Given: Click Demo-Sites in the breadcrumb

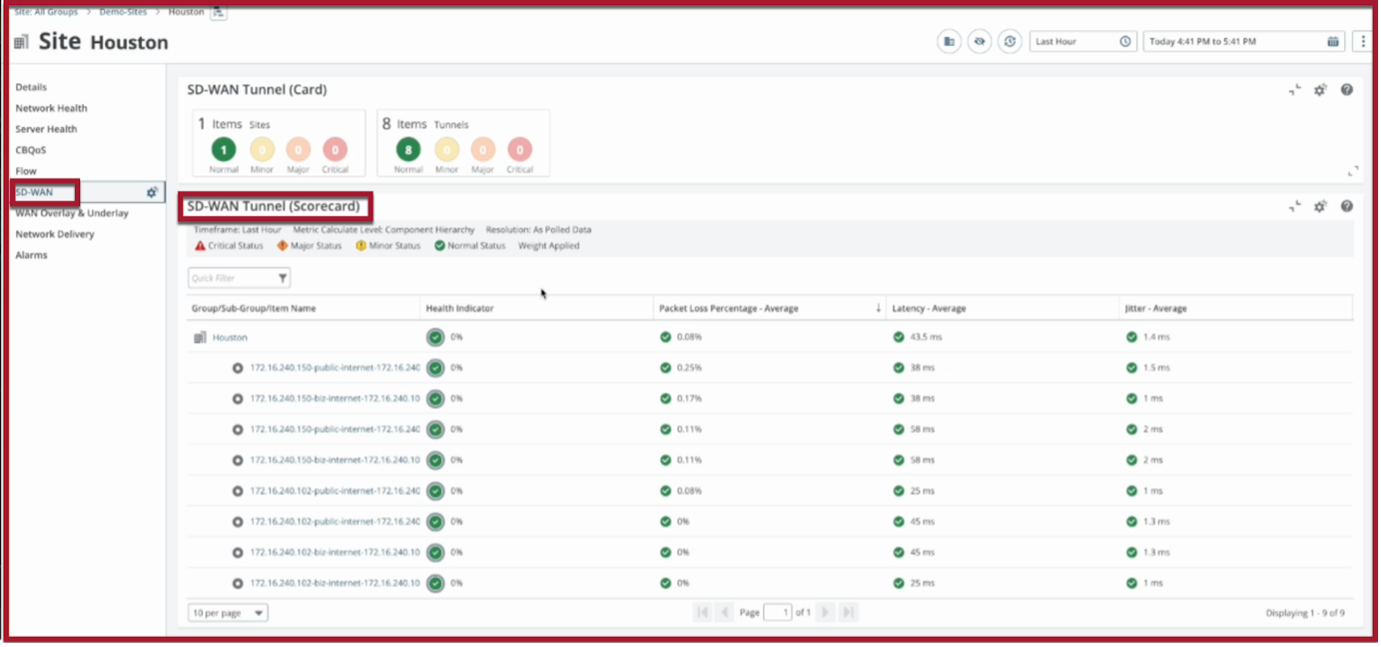Looking at the screenshot, I should [123, 12].
